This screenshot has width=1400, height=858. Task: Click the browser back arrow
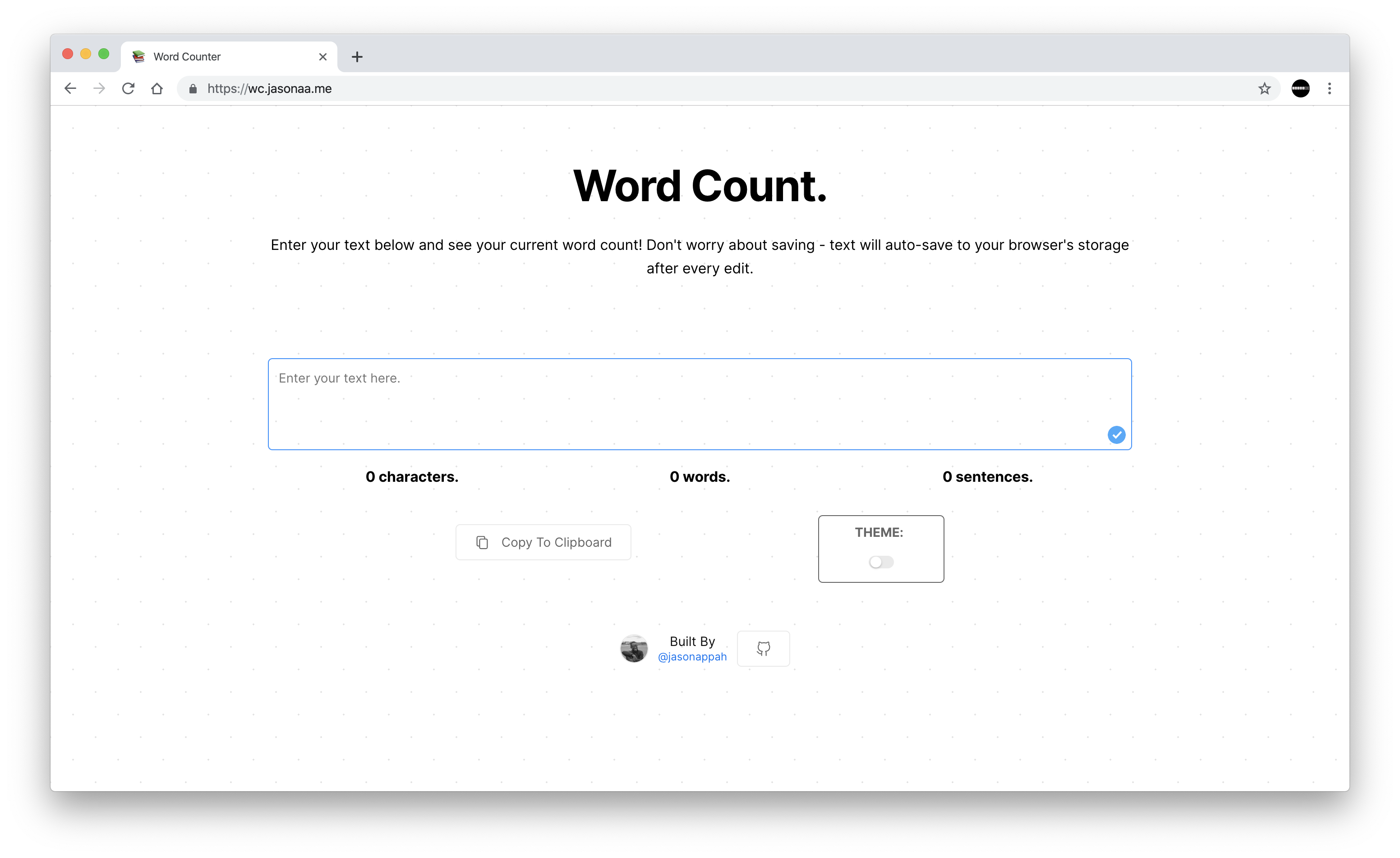[70, 88]
